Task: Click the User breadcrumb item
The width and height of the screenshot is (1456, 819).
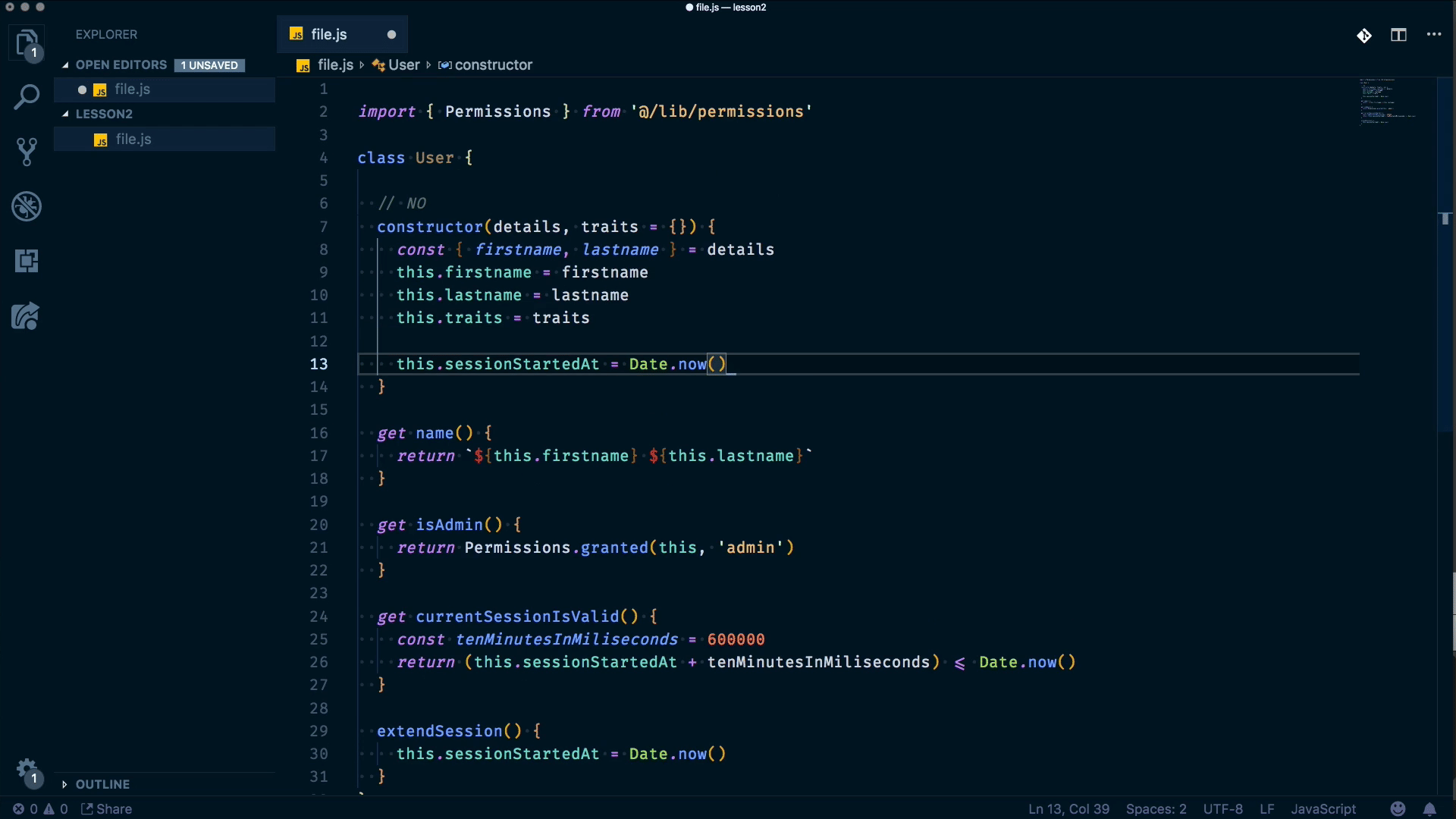Action: pyautogui.click(x=403, y=65)
